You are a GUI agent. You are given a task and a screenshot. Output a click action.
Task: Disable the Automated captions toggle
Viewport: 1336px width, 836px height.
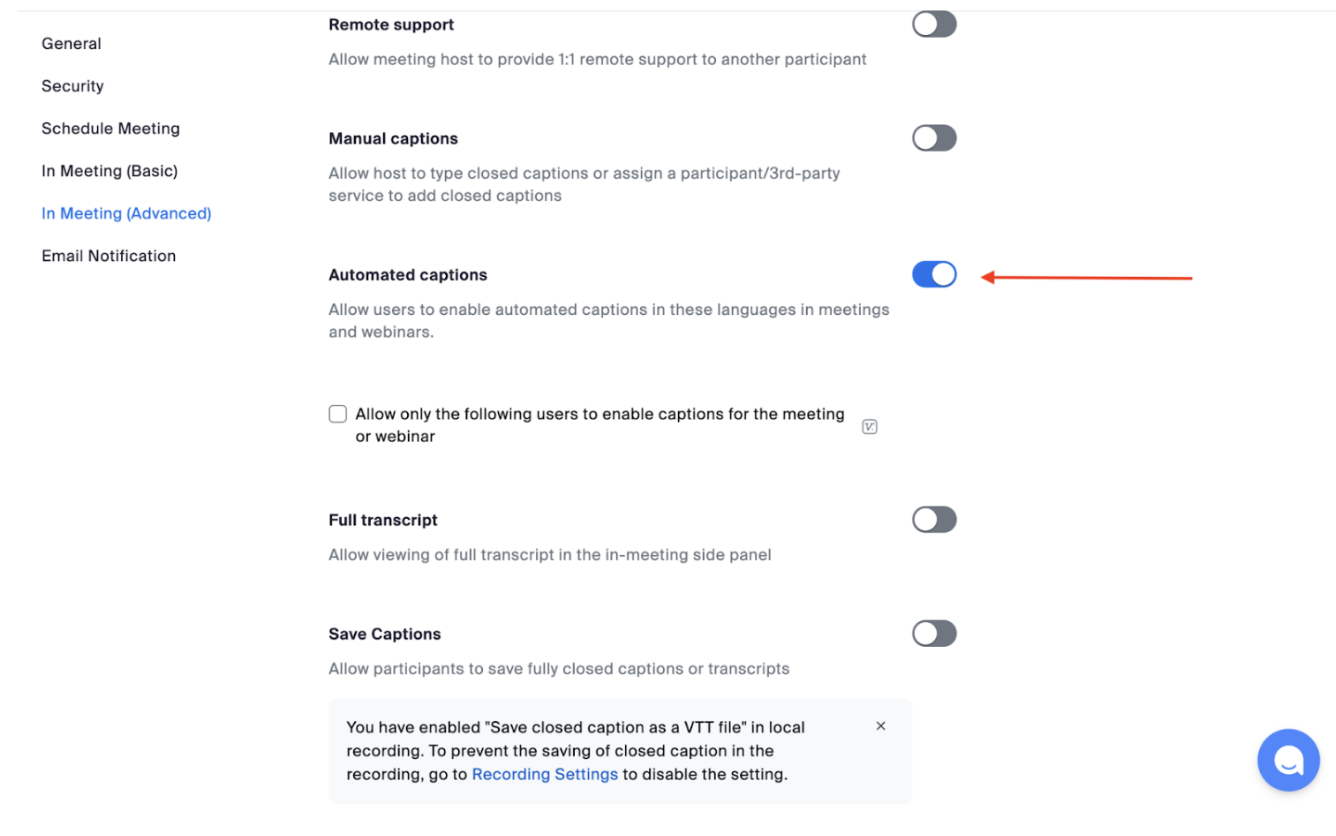coord(934,274)
